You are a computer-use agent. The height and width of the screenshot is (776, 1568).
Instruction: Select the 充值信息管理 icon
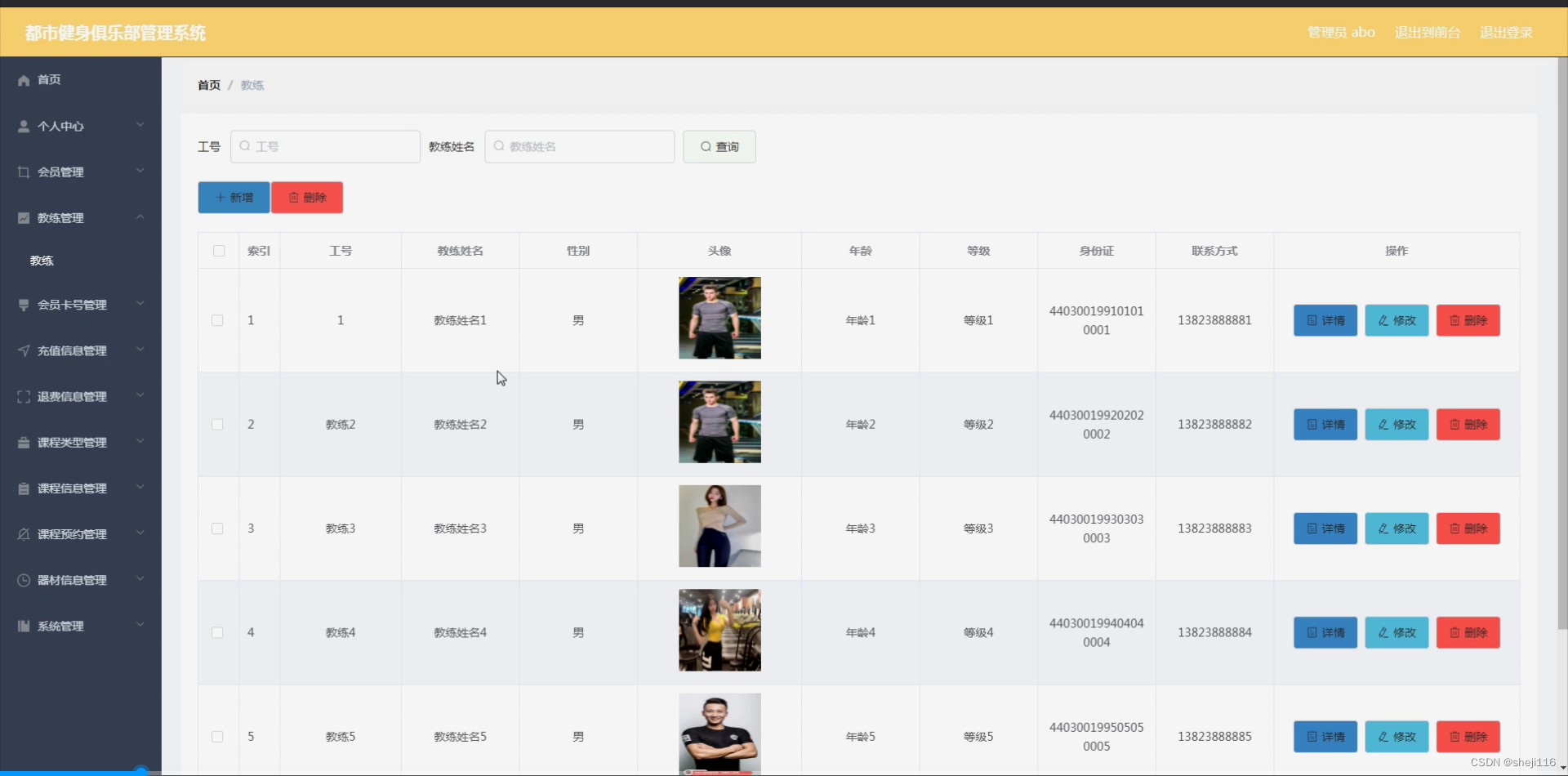click(22, 350)
